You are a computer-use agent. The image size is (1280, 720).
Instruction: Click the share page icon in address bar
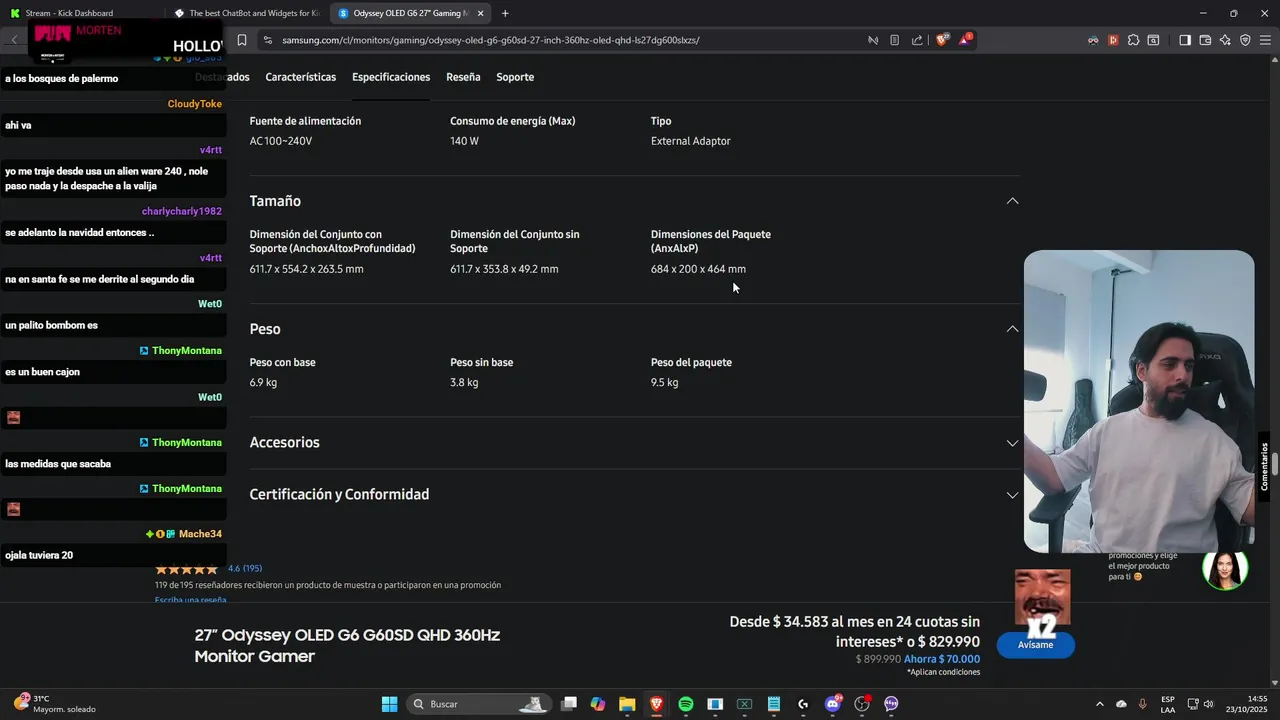point(917,40)
